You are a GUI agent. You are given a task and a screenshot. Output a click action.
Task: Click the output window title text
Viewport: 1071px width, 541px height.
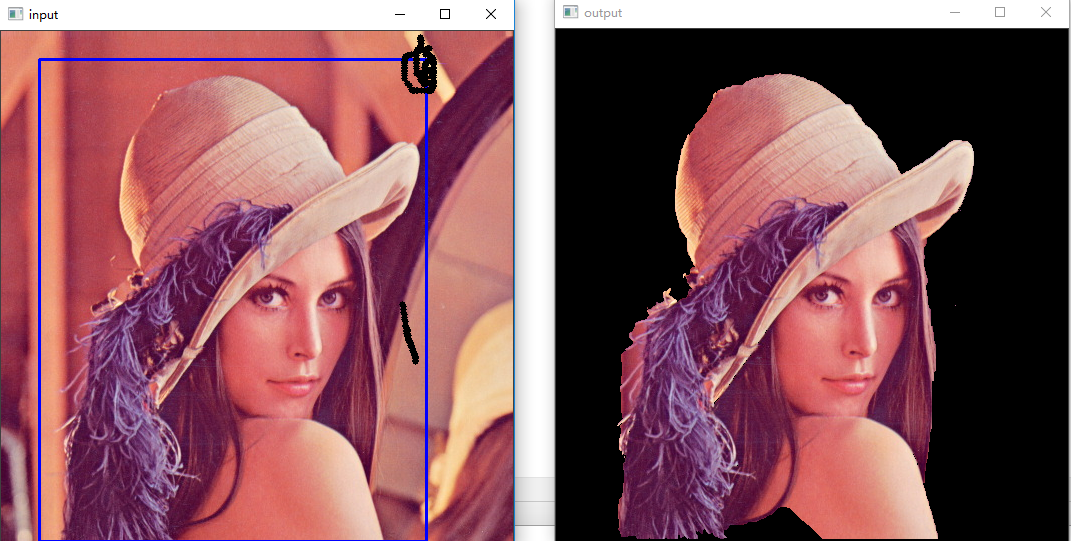[603, 13]
